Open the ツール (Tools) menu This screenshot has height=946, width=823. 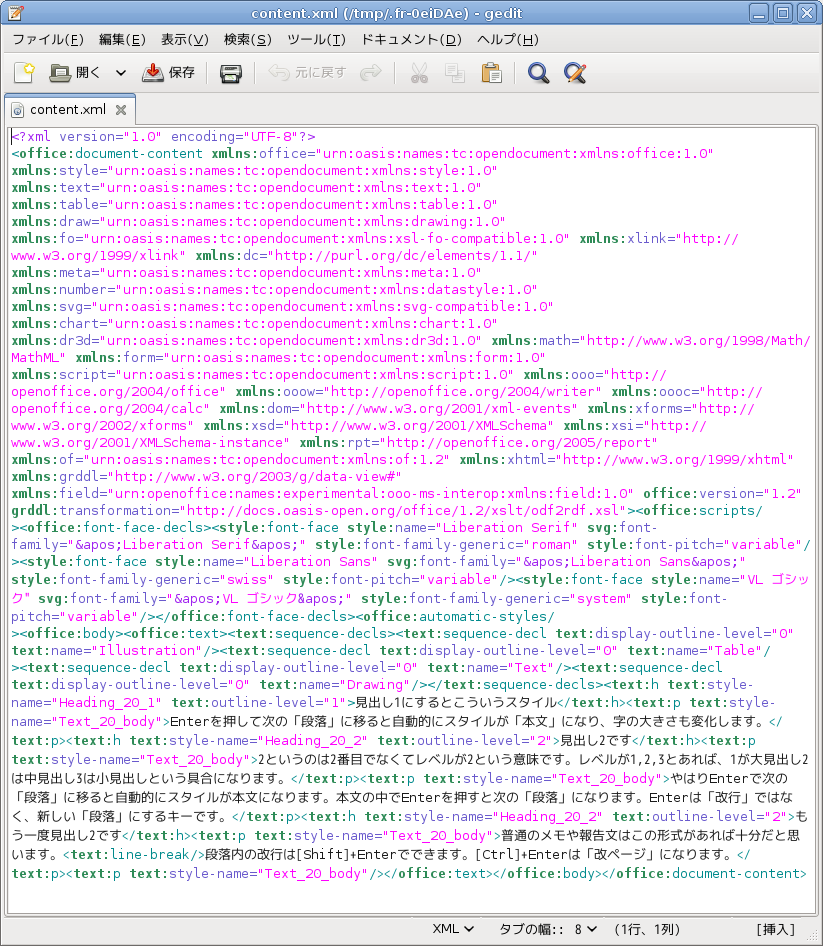315,40
